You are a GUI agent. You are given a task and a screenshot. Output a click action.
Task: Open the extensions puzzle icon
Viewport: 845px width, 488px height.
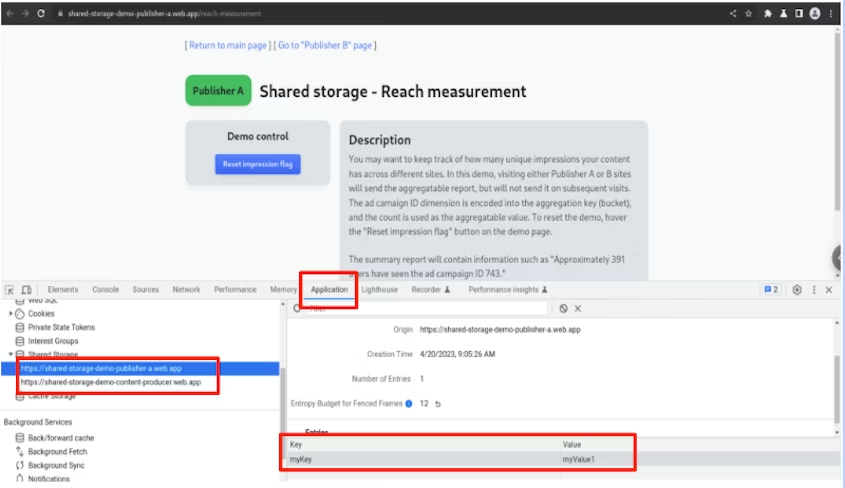tap(768, 13)
